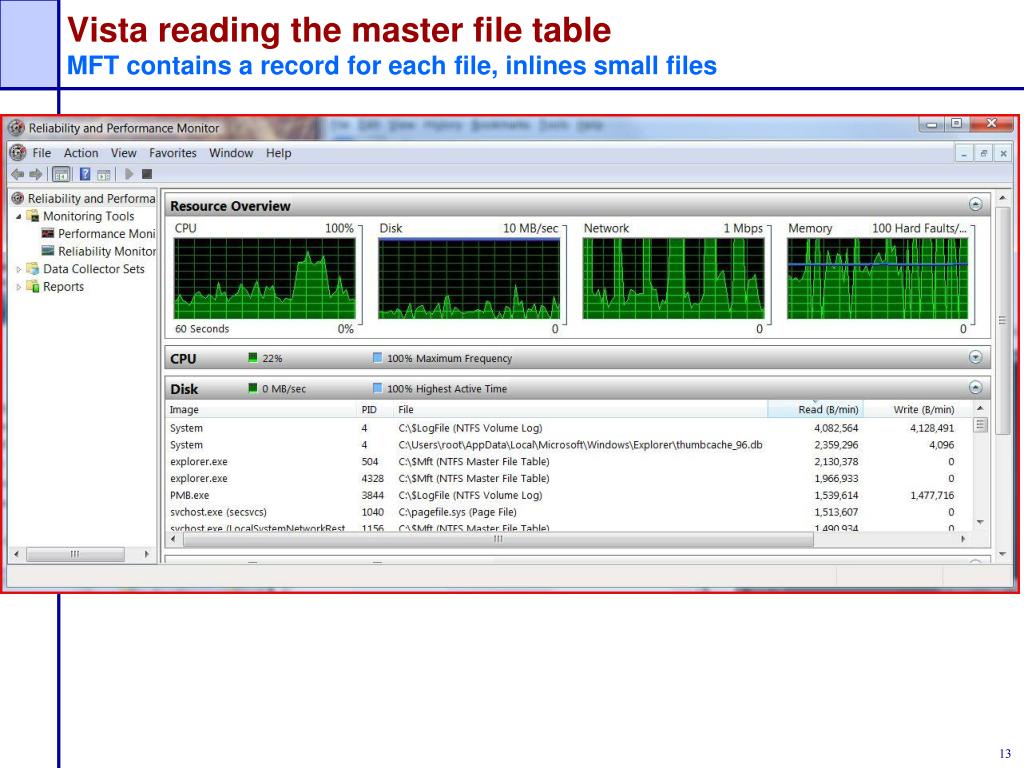The image size is (1024, 768).
Task: Select the svchost.exe (secsvcs) row
Action: point(569,512)
